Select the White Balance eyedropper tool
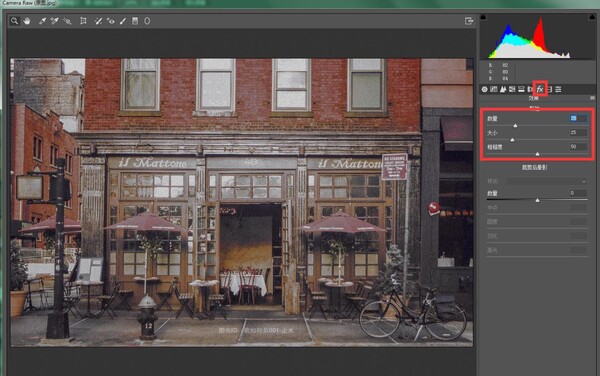The image size is (600, 376). click(42, 21)
